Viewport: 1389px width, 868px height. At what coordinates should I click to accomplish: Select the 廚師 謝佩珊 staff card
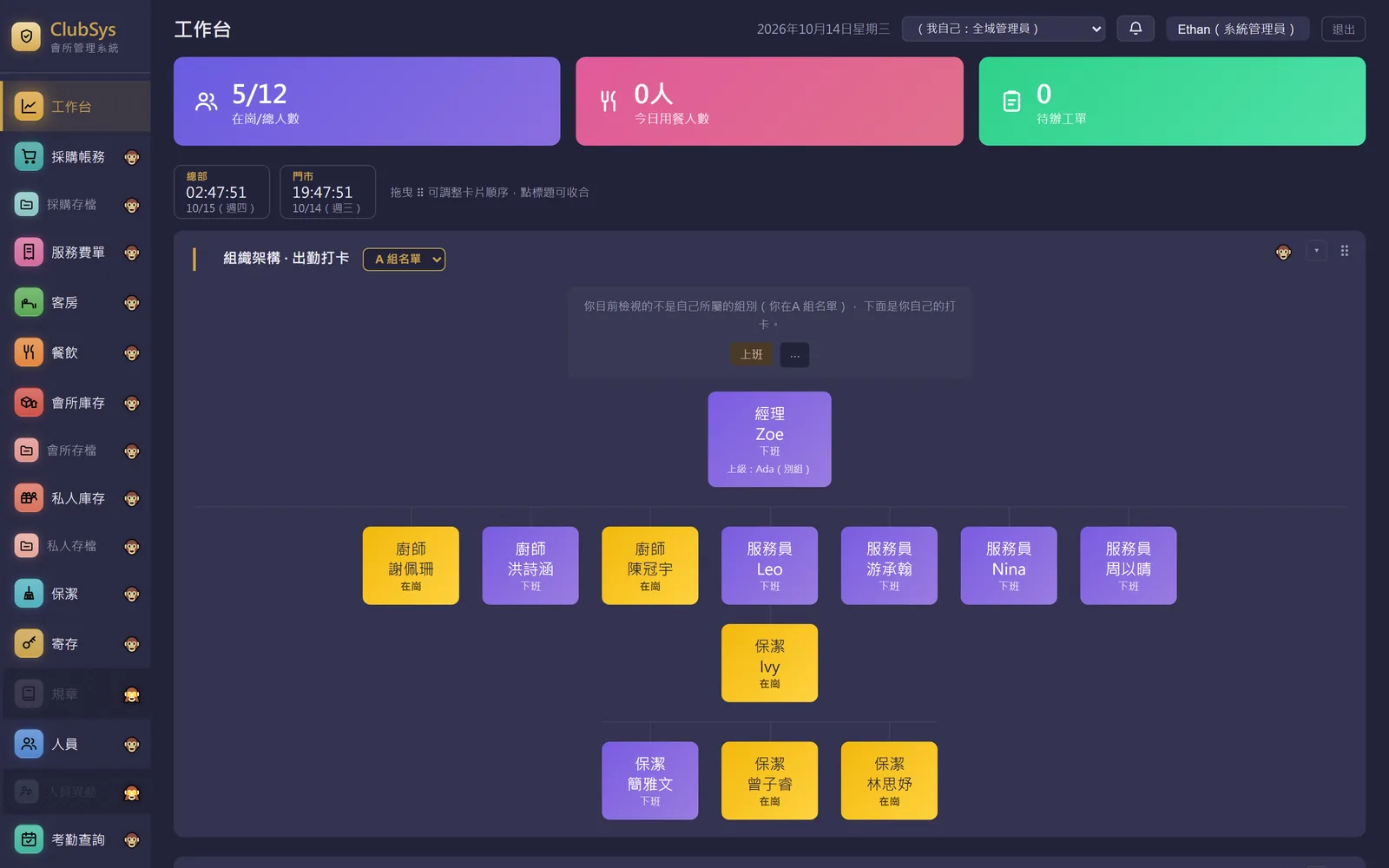(x=411, y=566)
